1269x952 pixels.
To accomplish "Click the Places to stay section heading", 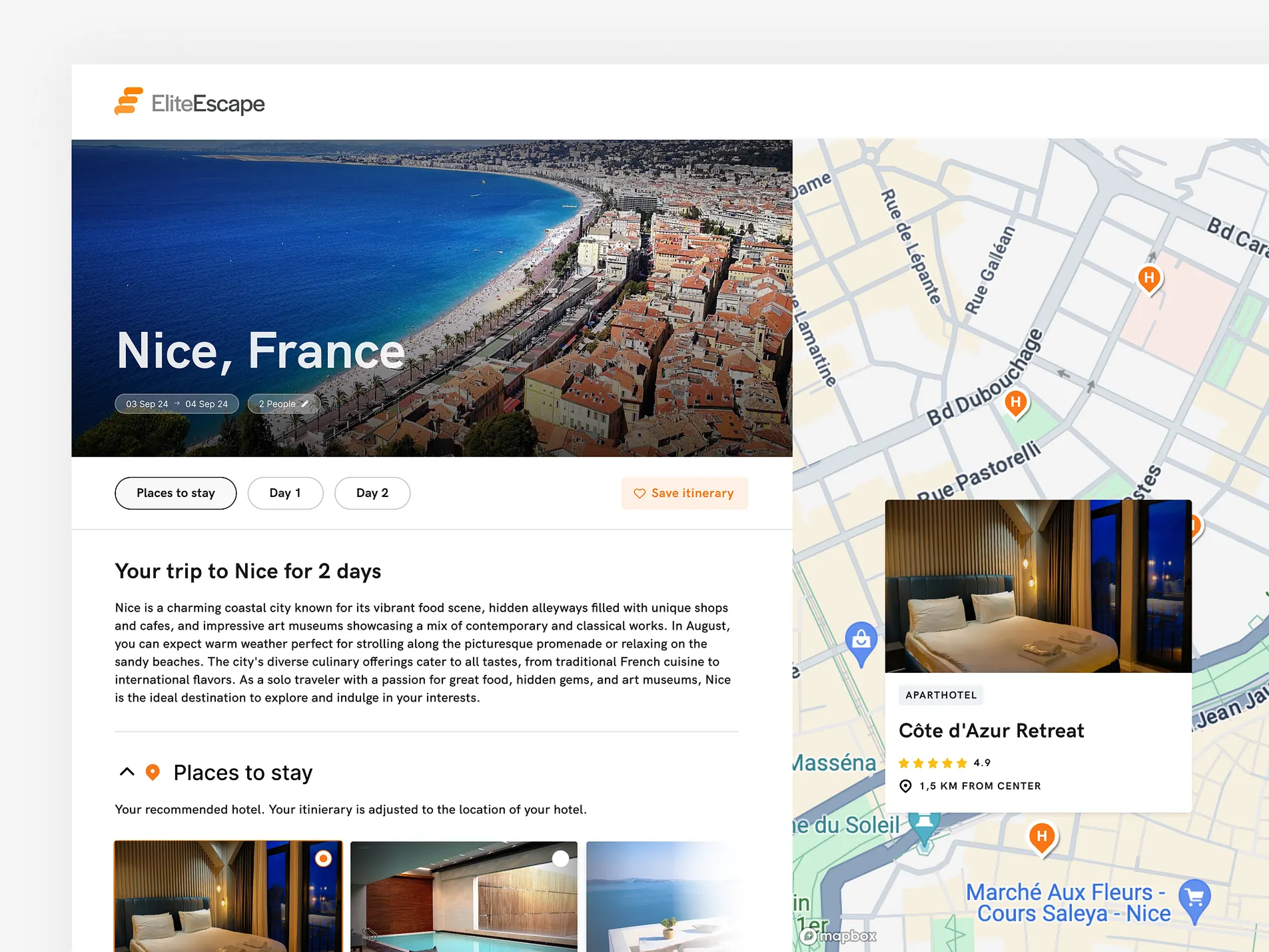I will coord(243,773).
